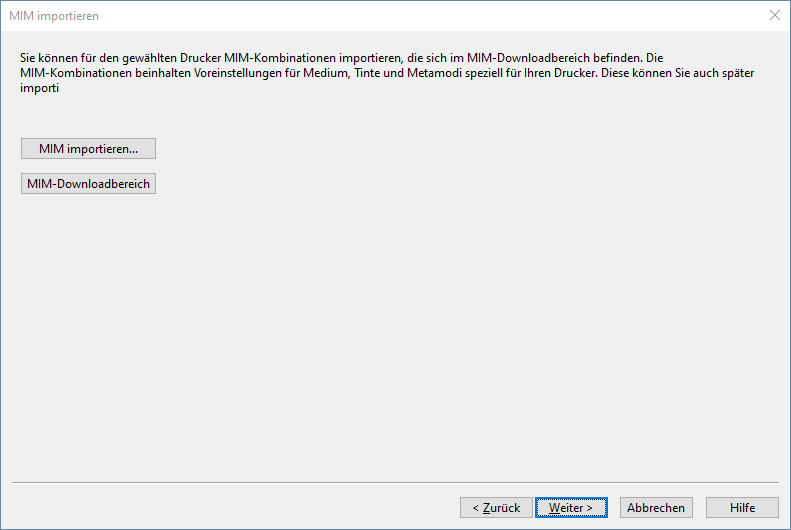Close the 'MIM importieren' dialog window
This screenshot has width=791, height=530.
click(x=774, y=16)
